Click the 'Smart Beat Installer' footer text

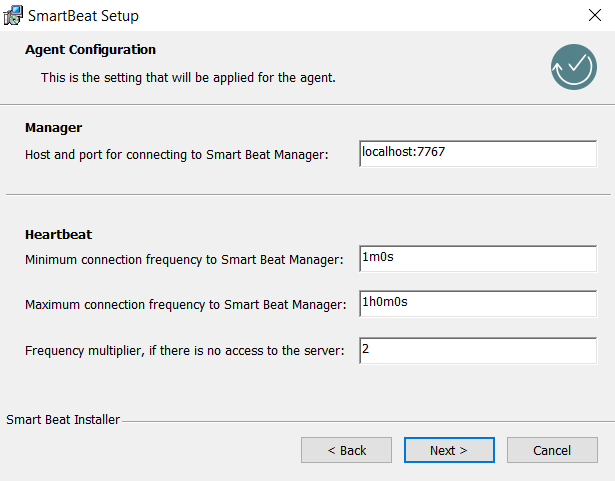(63, 420)
